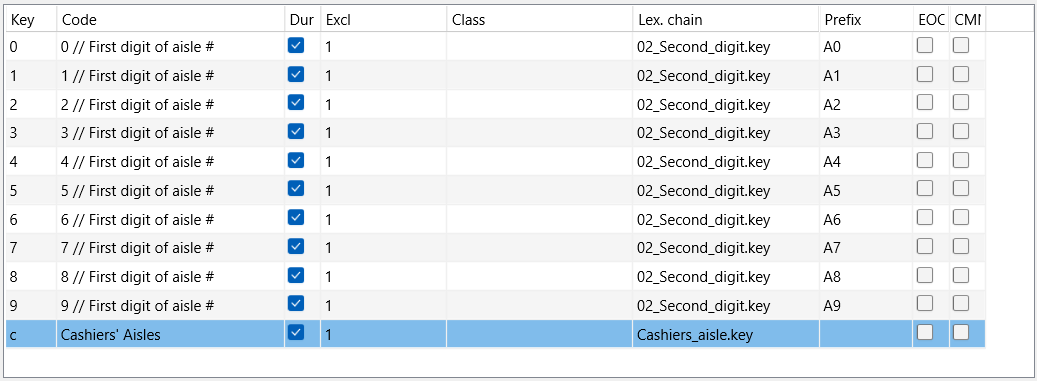Screen dimensions: 1037x381
Task: Uncheck Dur for Cashiers' Aisles row
Action: click(x=296, y=333)
